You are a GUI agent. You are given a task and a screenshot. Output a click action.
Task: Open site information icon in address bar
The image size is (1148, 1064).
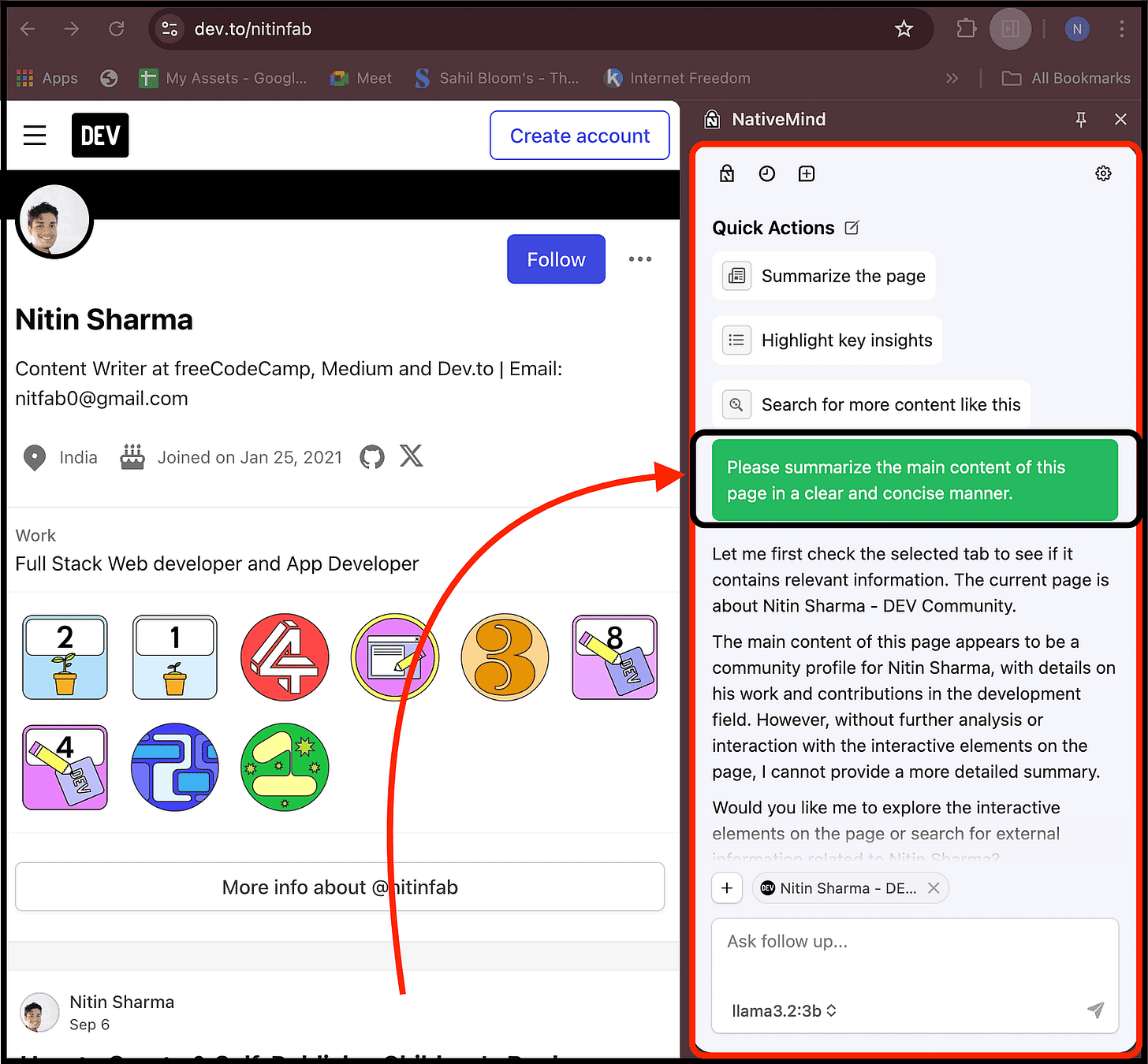tap(170, 29)
